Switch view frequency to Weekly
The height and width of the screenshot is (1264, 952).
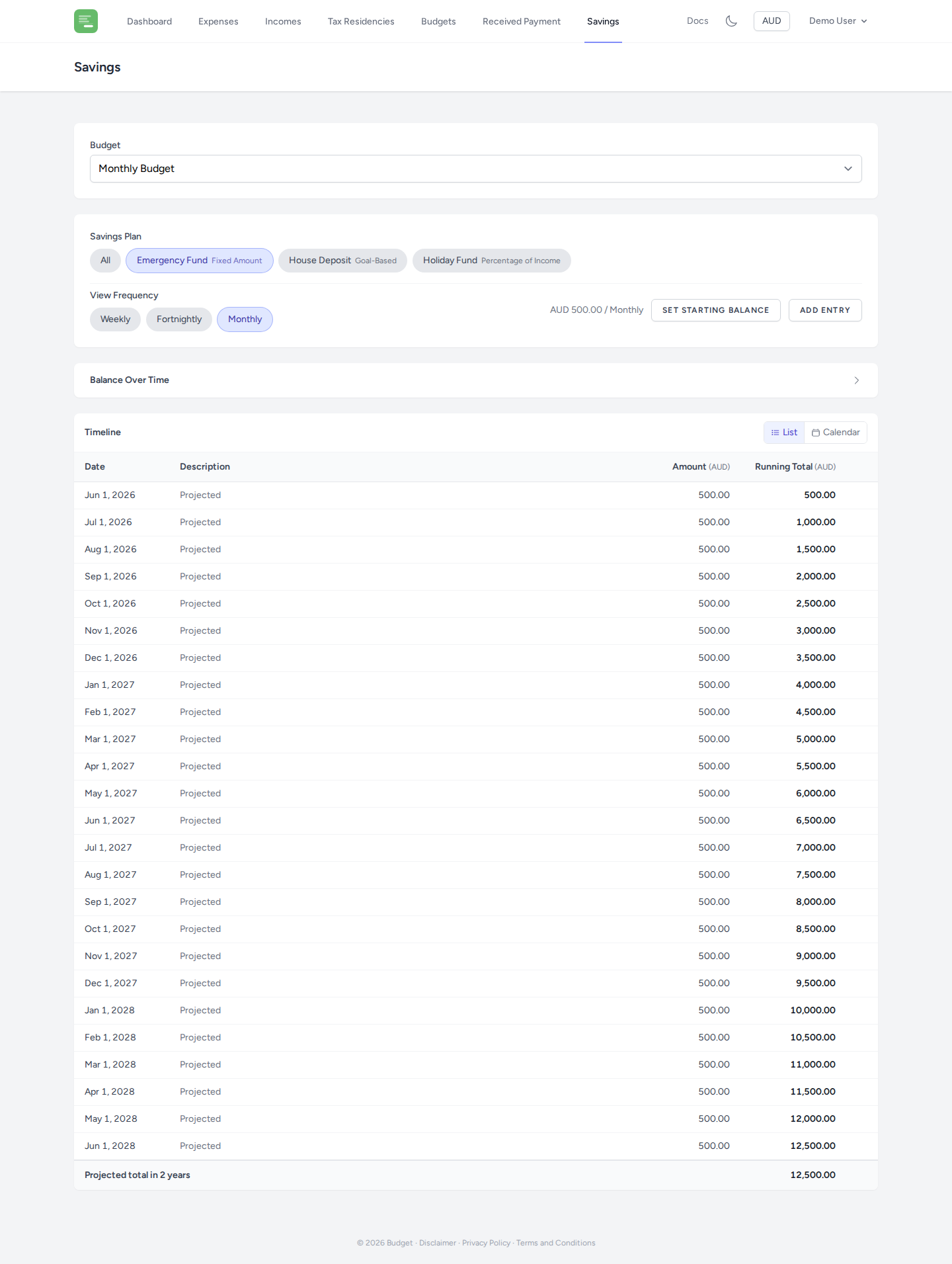pos(115,319)
